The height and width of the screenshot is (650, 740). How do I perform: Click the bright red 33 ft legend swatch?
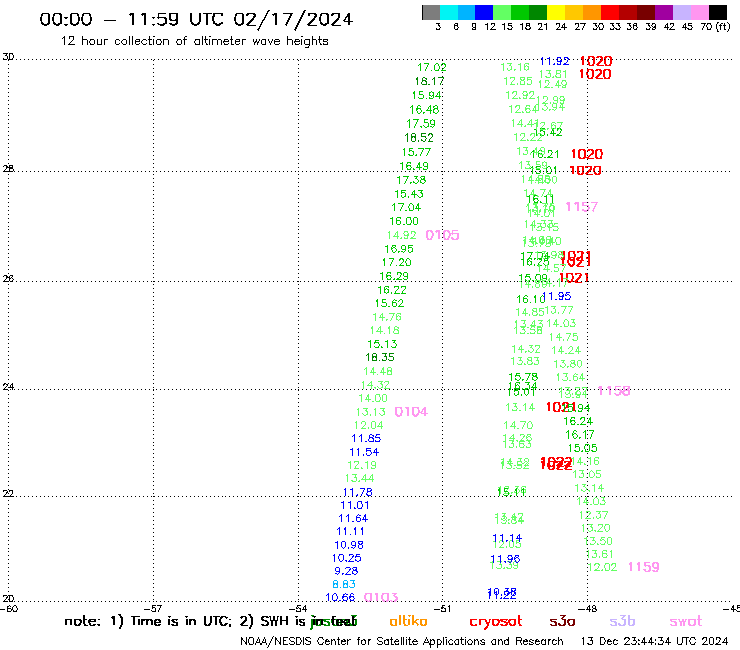(x=610, y=12)
